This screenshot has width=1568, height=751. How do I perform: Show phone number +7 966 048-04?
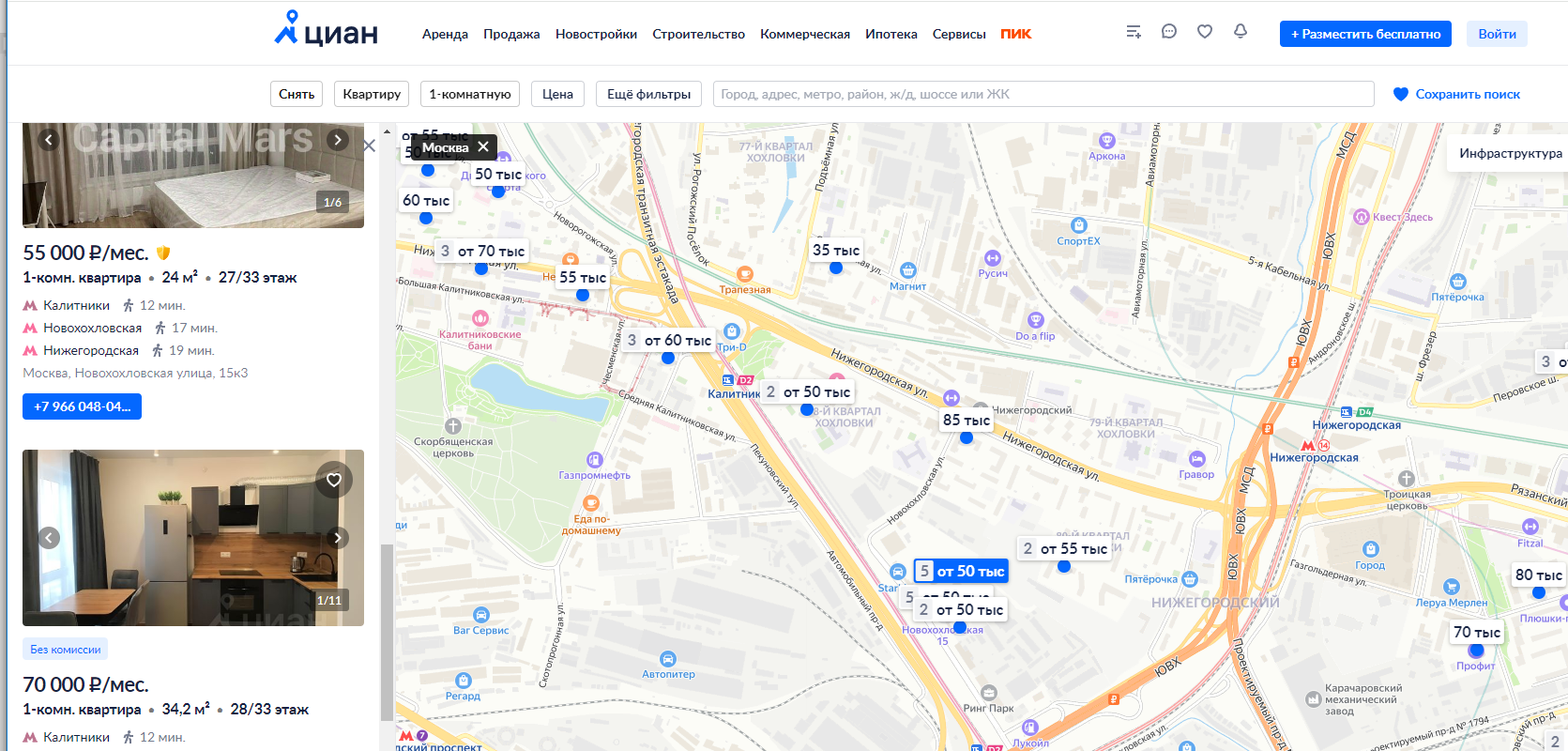pos(82,406)
